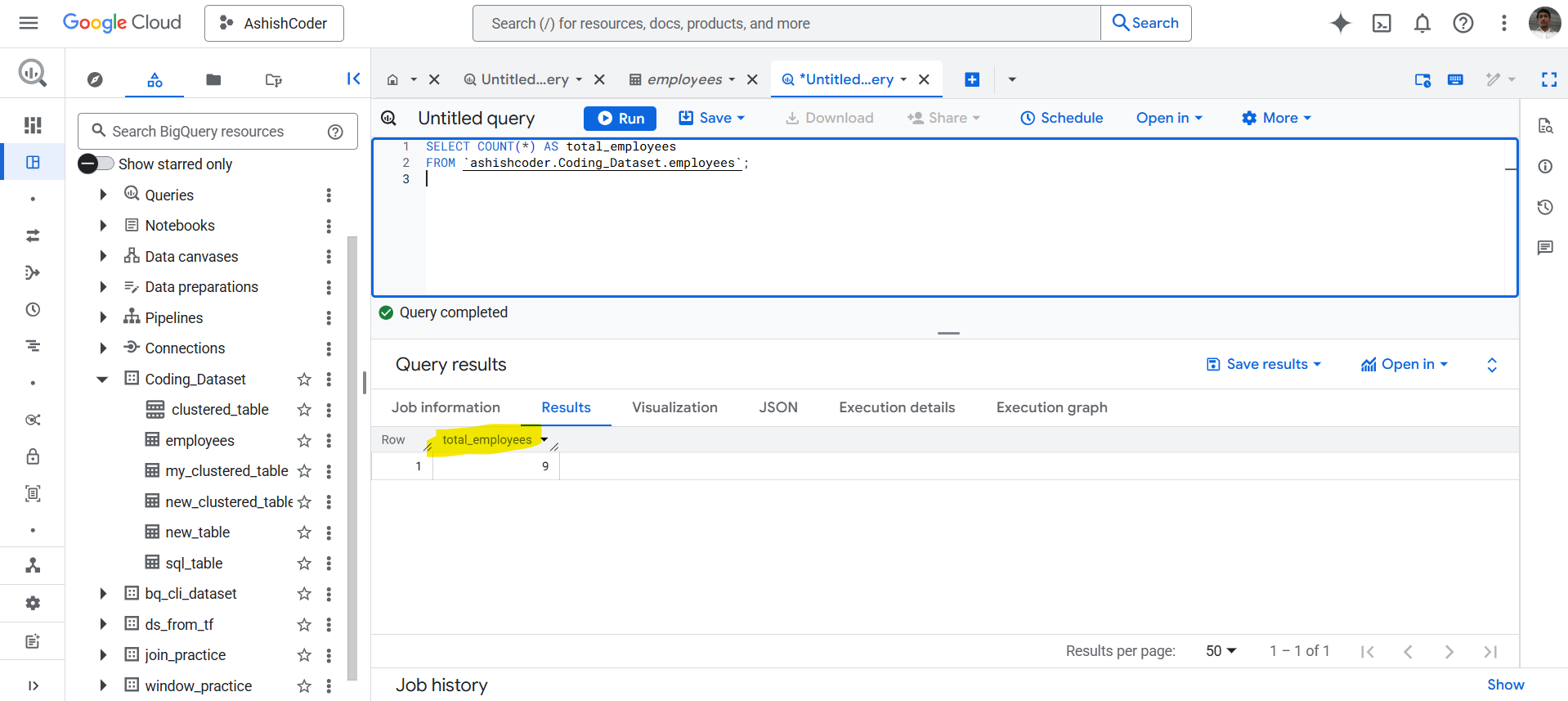
Task: Open the results 'Open in' dropdown
Action: (1404, 364)
